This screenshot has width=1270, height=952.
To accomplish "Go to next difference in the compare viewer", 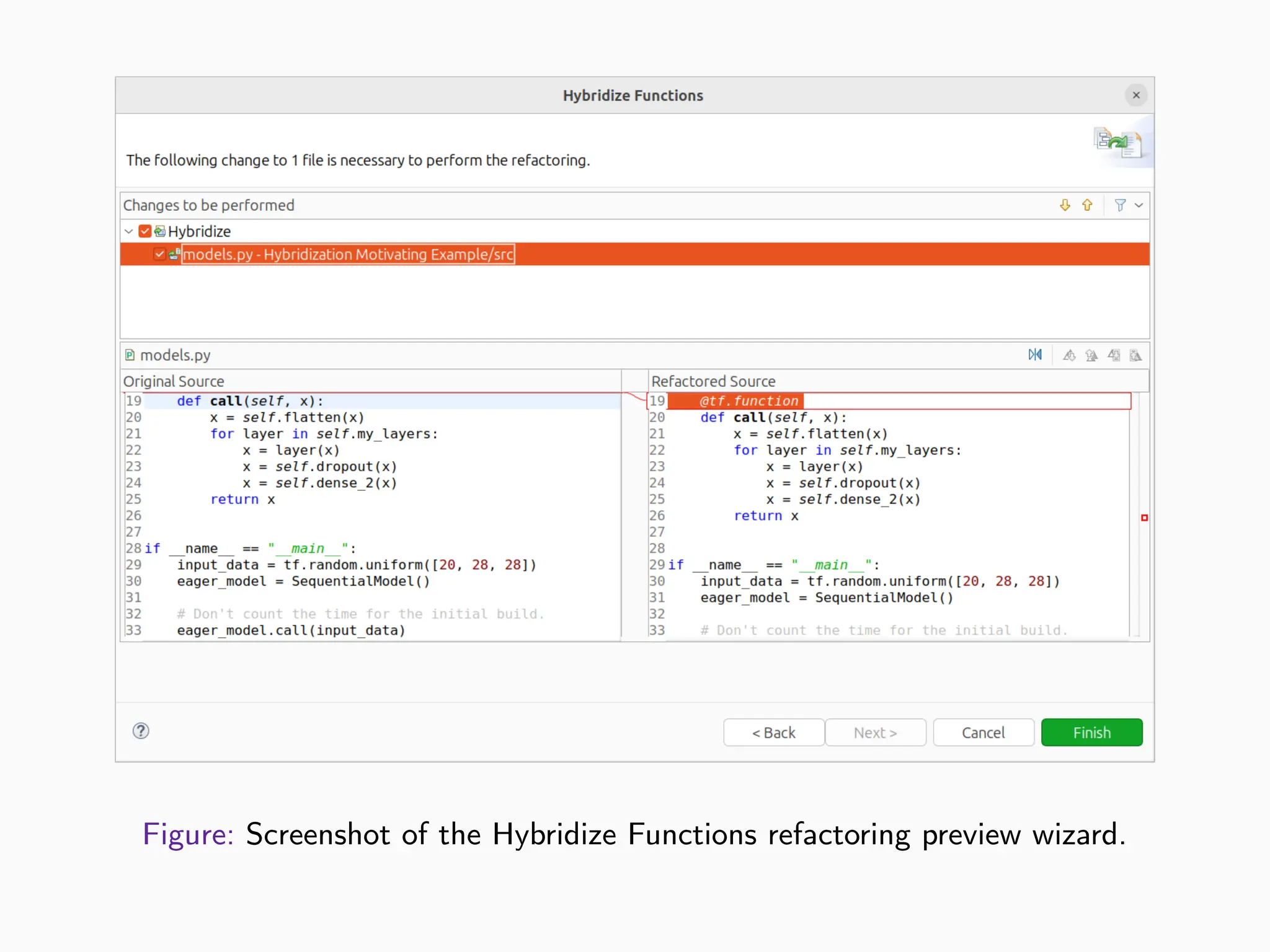I will click(x=1070, y=355).
